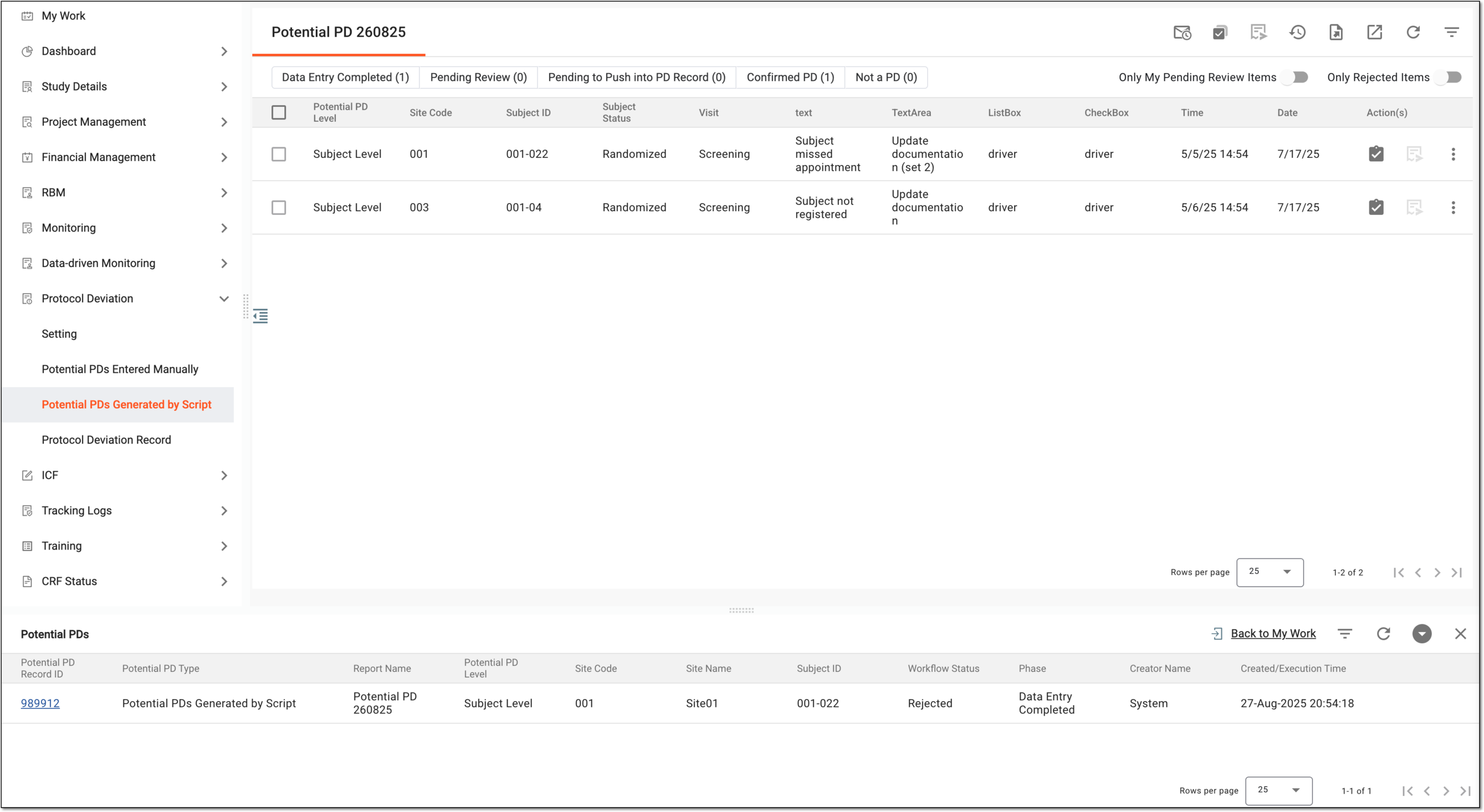Viewport: 1484px width, 812px height.
Task: Open the Training sidebar item
Action: coord(62,546)
